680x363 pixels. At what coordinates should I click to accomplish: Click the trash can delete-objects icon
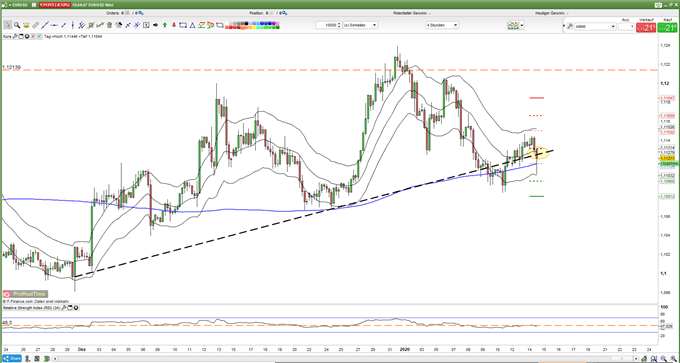tap(109, 25)
